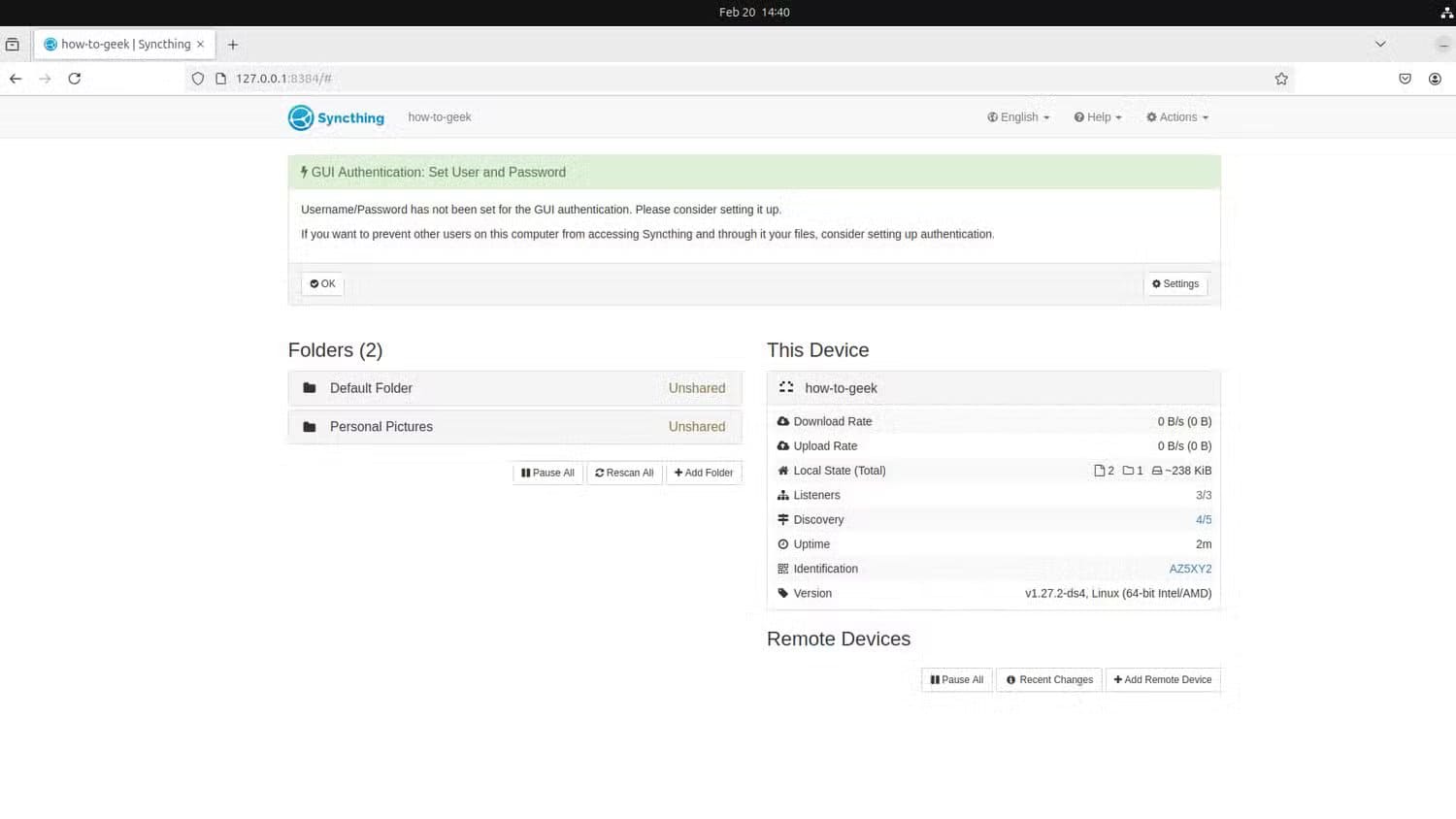Open the list all tabs chevron

coord(1380,44)
